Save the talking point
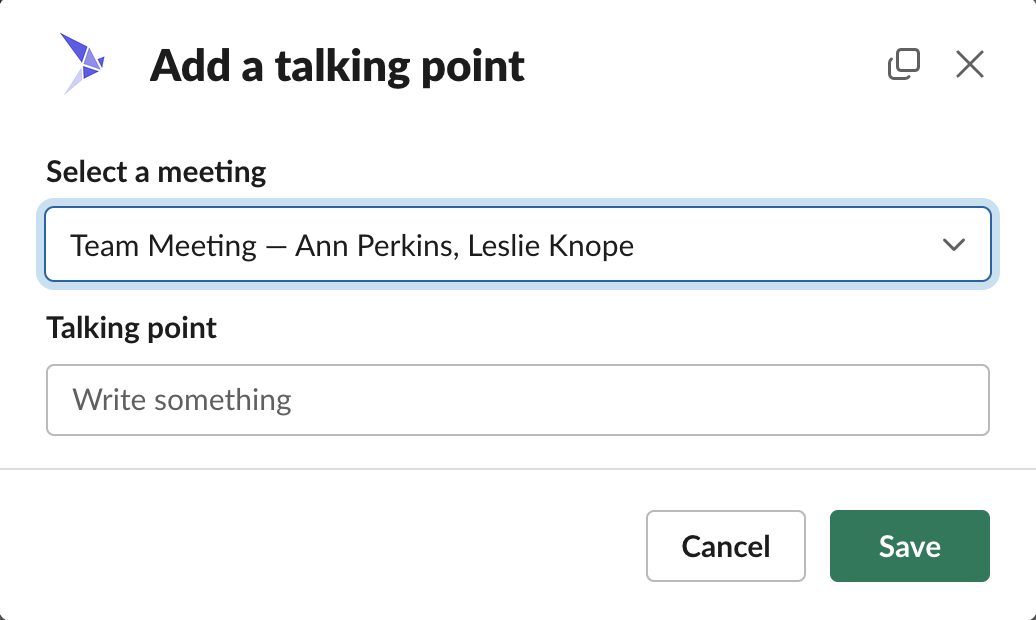The height and width of the screenshot is (620, 1036). click(x=909, y=546)
